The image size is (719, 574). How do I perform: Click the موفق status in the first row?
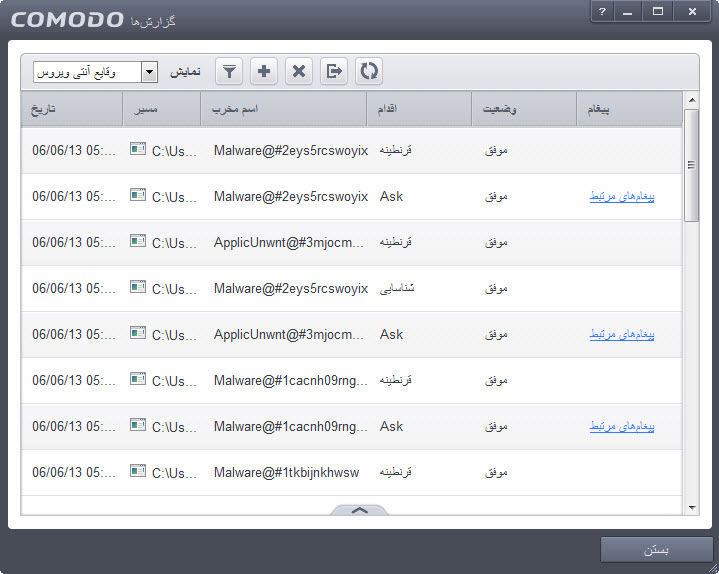pyautogui.click(x=496, y=150)
